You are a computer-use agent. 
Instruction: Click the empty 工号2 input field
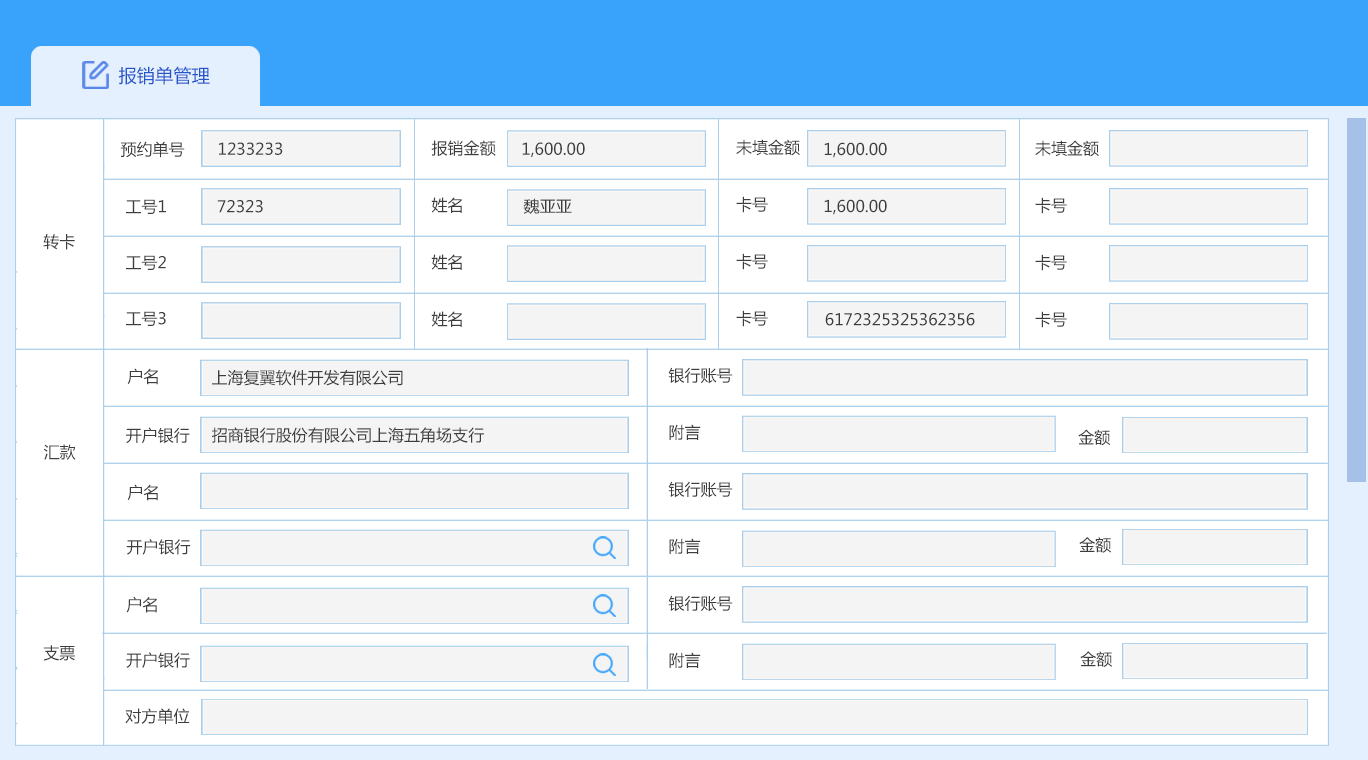tap(300, 264)
